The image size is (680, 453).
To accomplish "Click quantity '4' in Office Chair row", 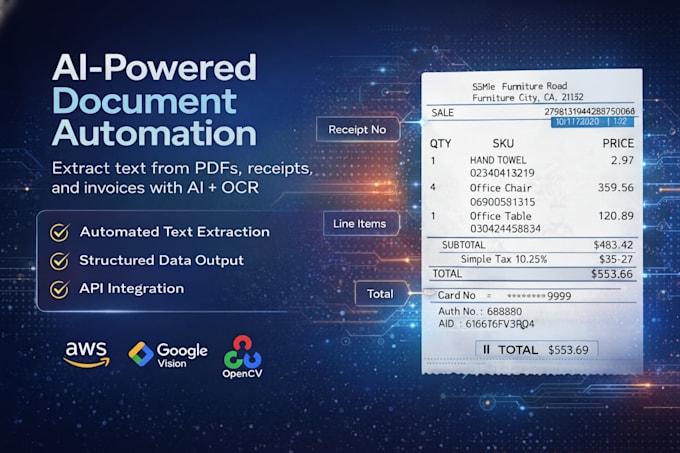I will coord(433,187).
